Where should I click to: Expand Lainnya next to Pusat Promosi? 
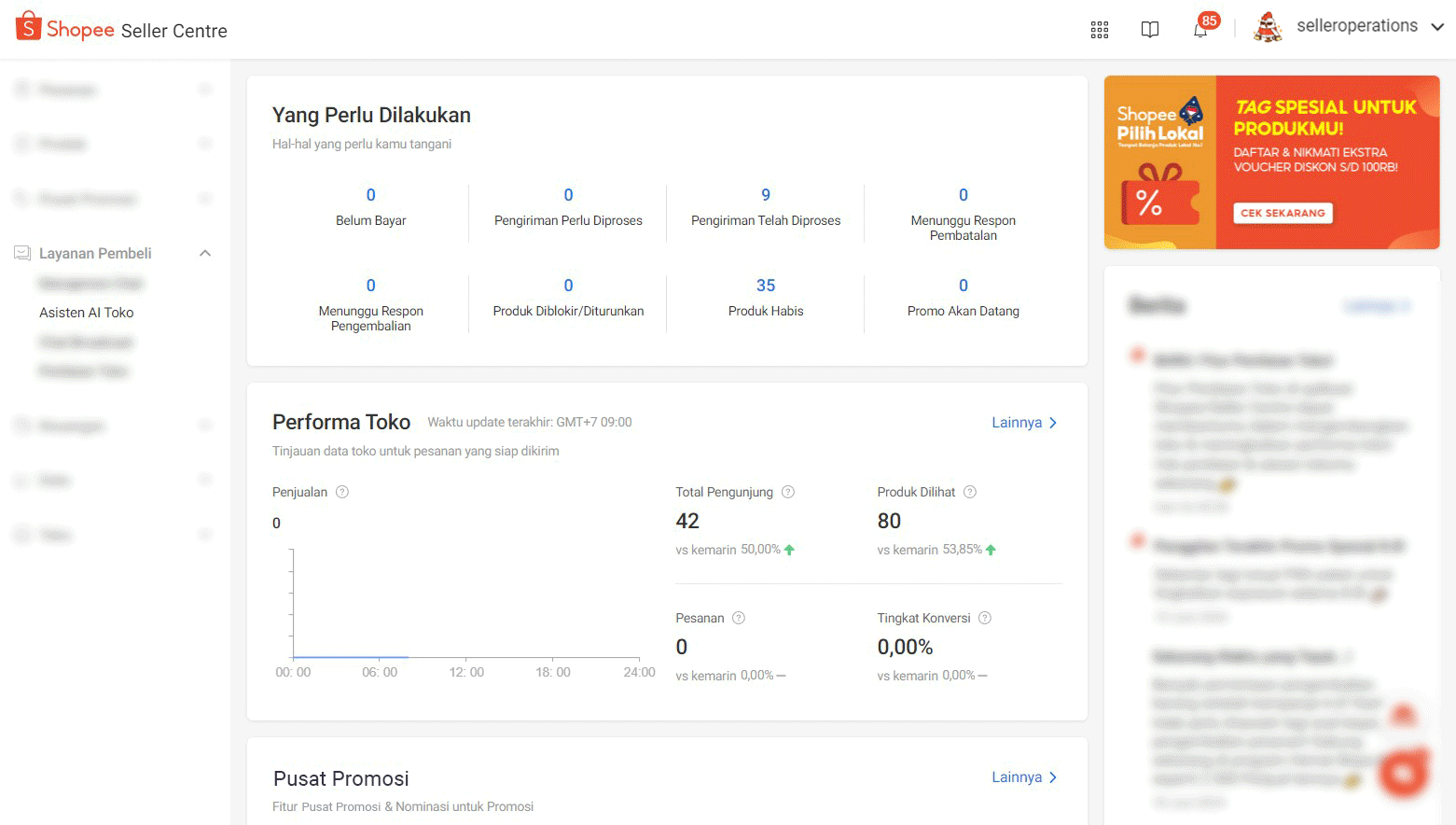pyautogui.click(x=1023, y=776)
